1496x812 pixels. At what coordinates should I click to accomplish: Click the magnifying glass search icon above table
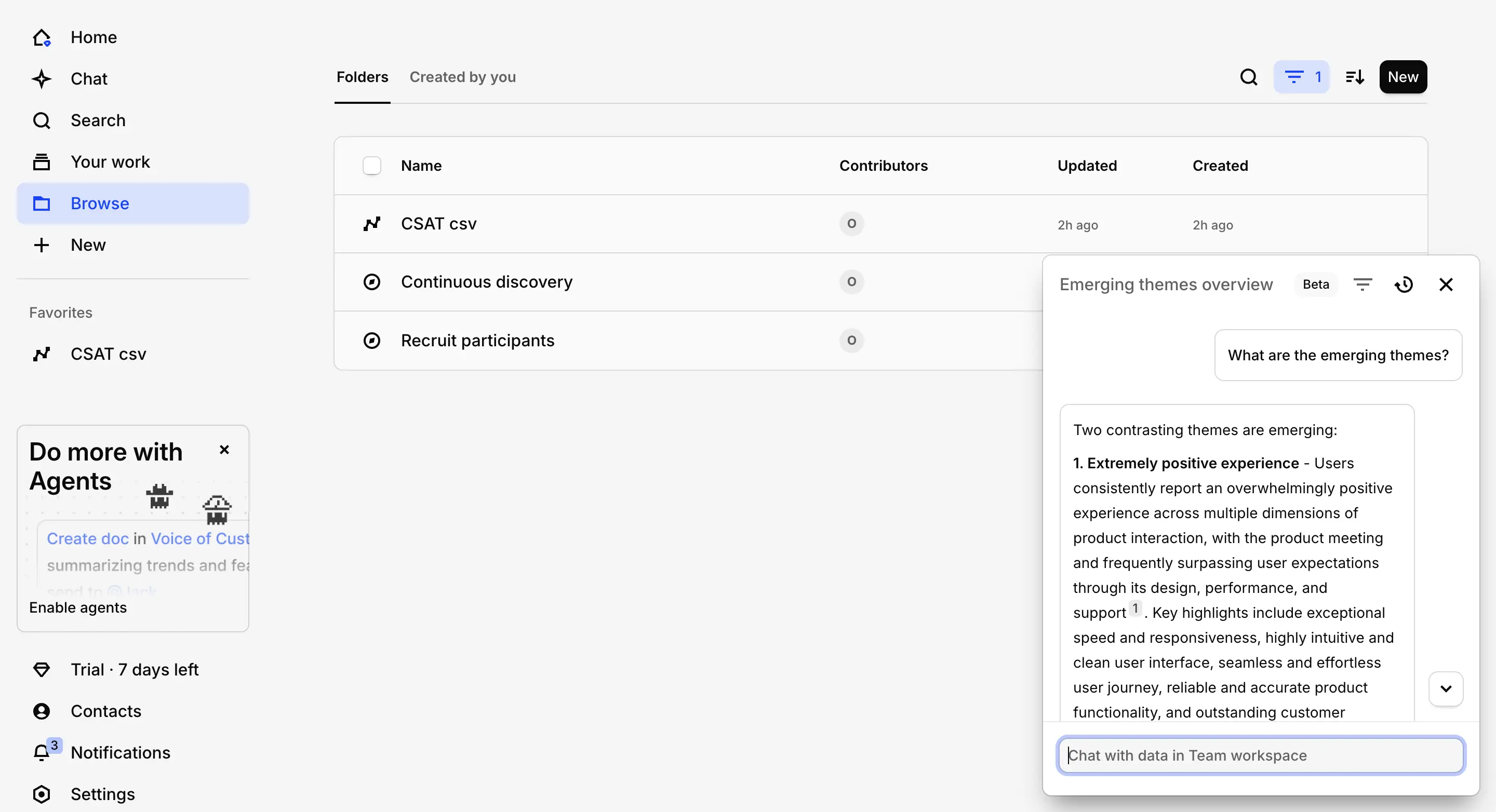coord(1248,77)
